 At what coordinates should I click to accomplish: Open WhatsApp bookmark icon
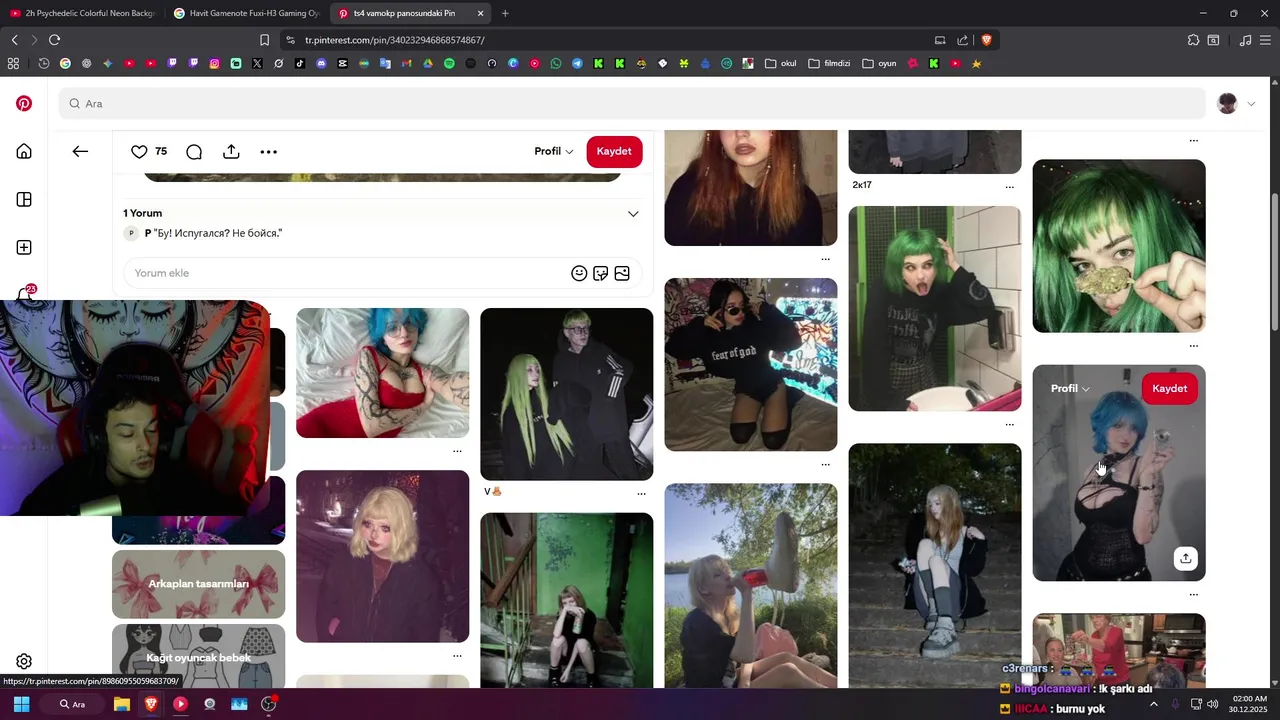(556, 63)
